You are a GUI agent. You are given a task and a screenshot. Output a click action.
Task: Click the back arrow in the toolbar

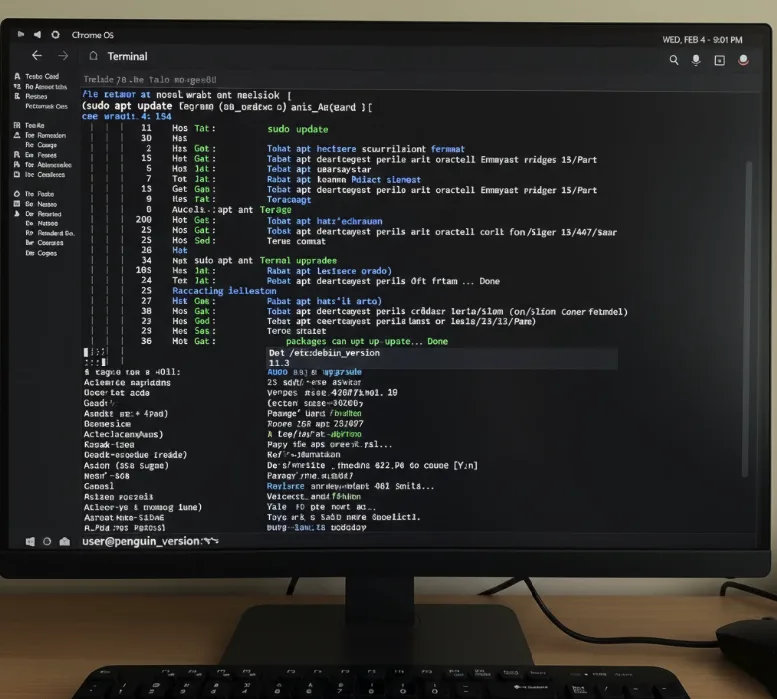point(37,56)
